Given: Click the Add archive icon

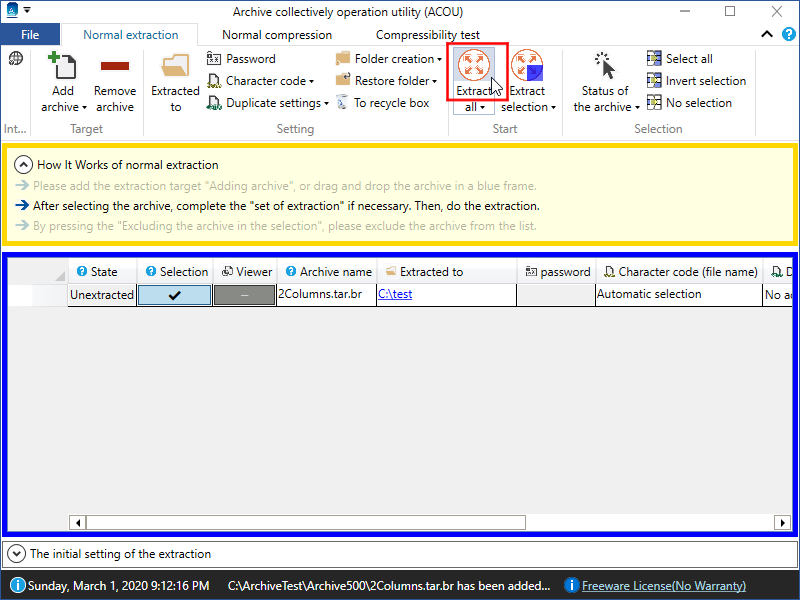Looking at the screenshot, I should click(x=63, y=67).
